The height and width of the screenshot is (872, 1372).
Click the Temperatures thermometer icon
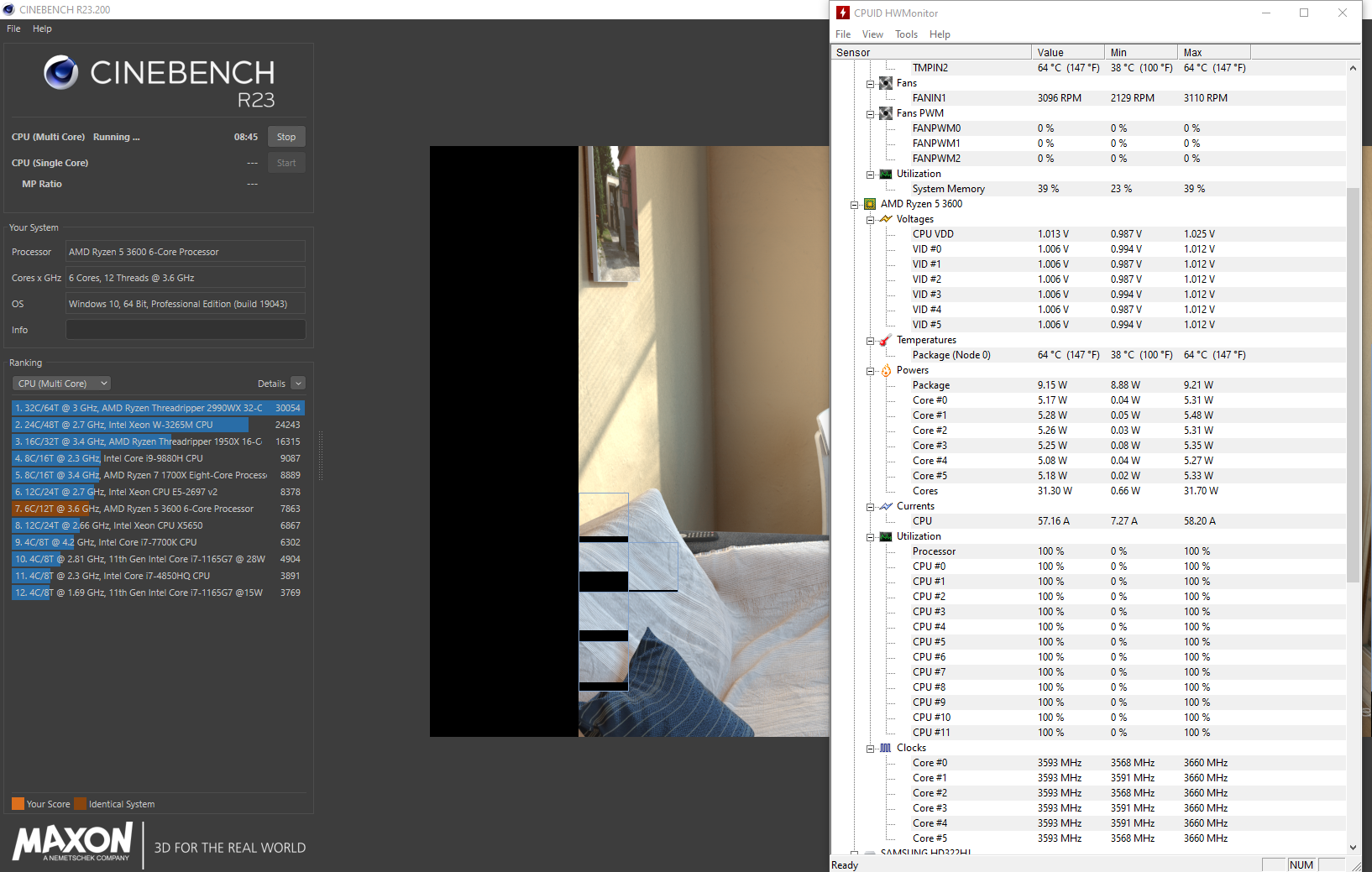(x=886, y=340)
